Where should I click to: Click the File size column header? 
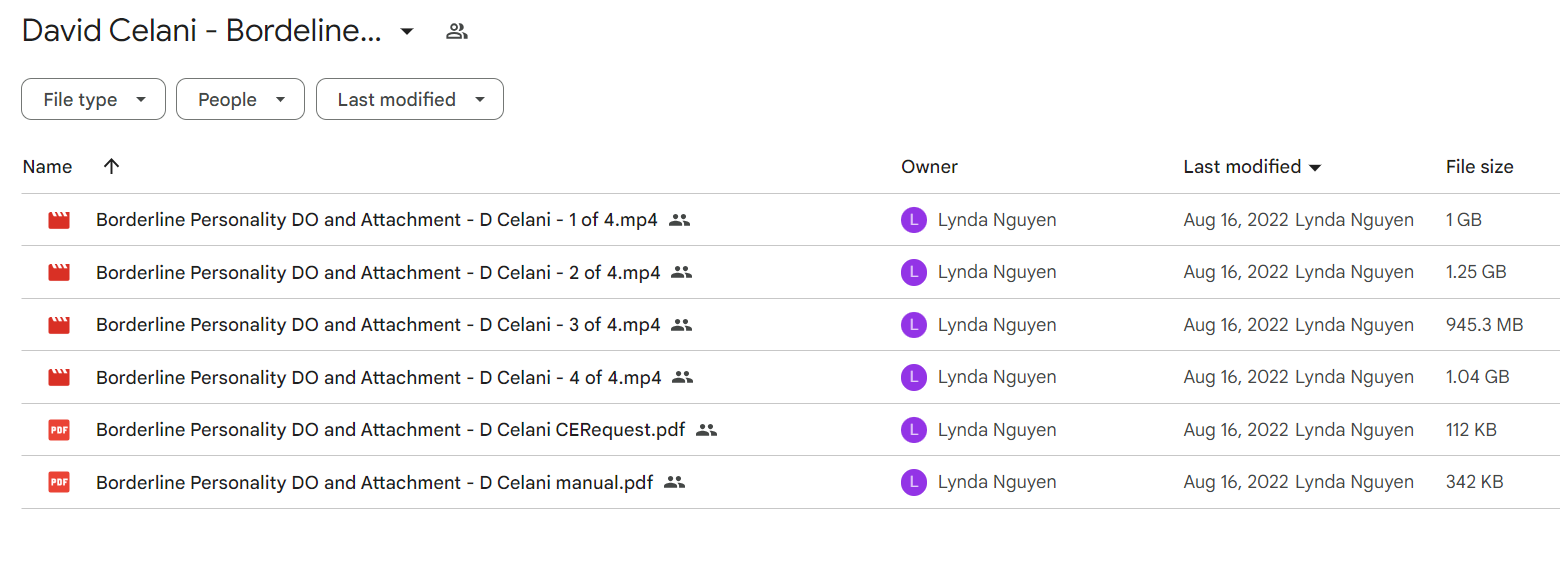tap(1479, 167)
